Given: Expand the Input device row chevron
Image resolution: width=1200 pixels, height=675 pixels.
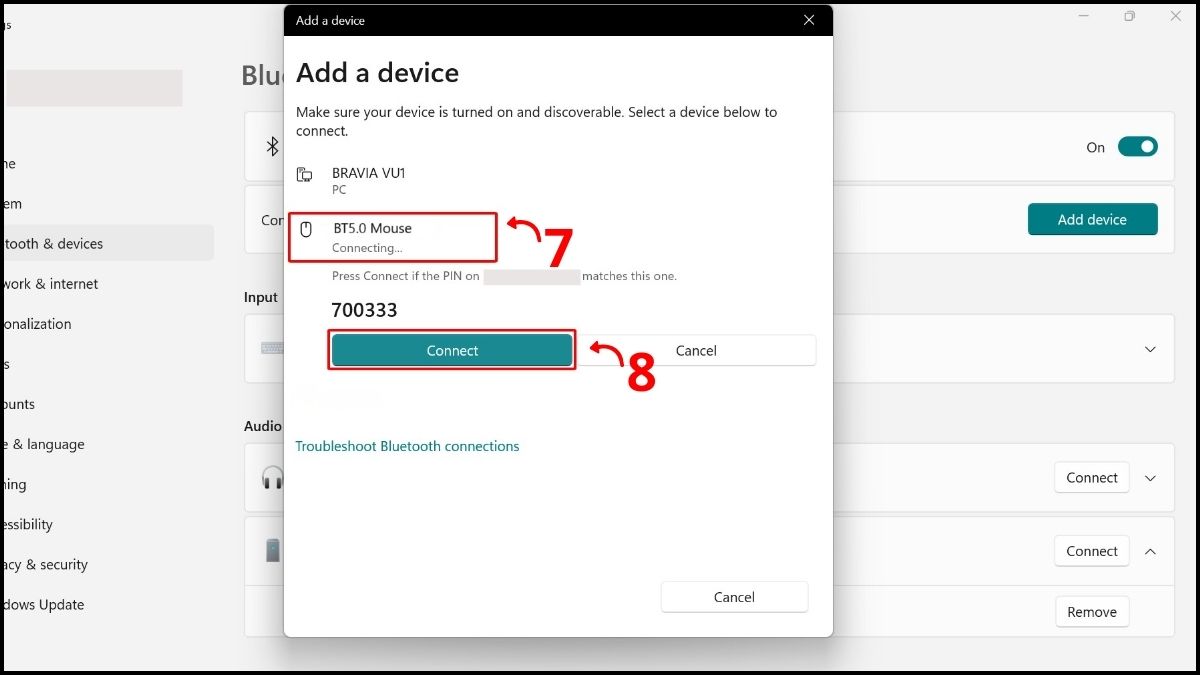Looking at the screenshot, I should [x=1150, y=350].
